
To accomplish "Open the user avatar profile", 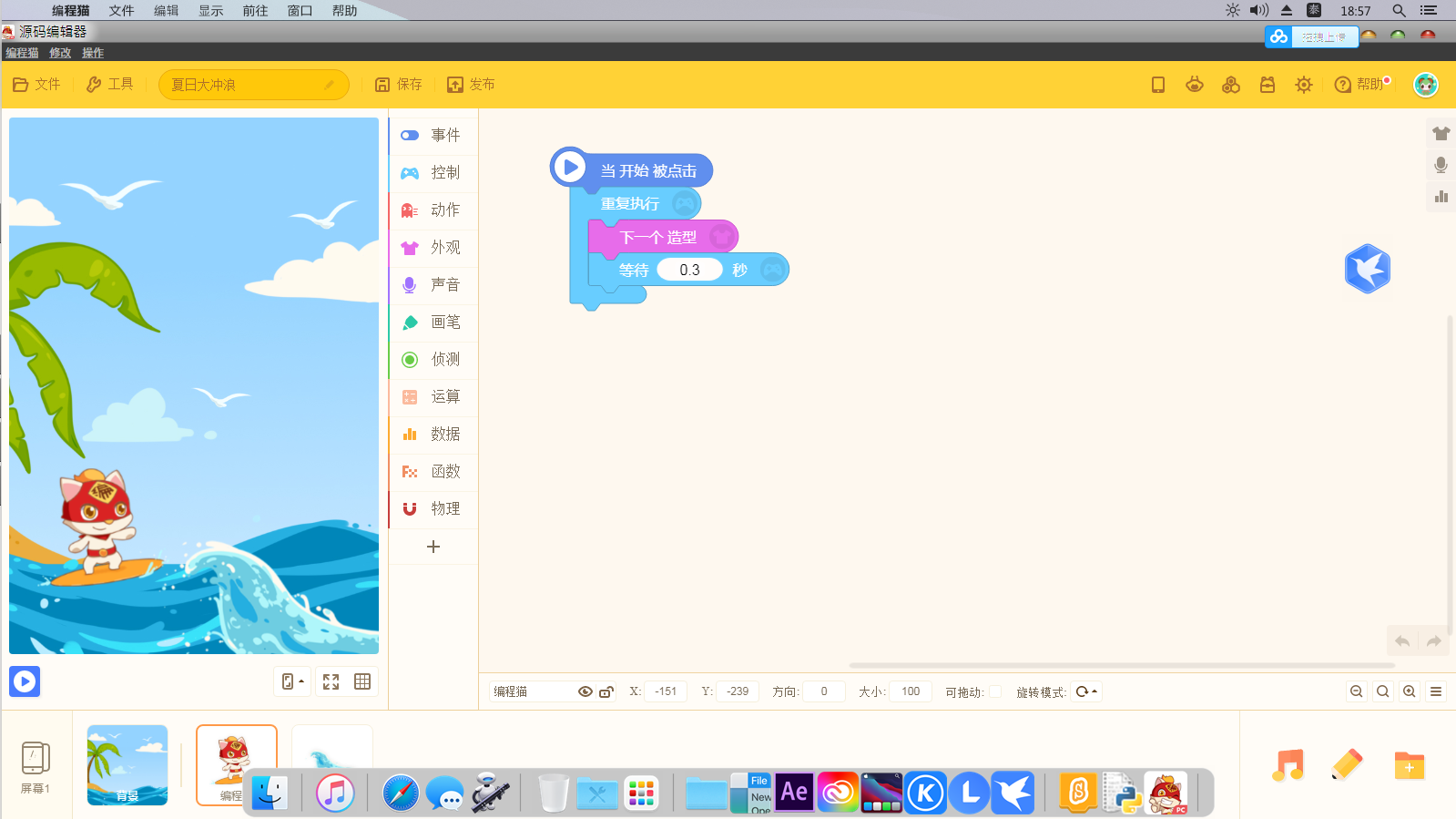I will 1426,85.
